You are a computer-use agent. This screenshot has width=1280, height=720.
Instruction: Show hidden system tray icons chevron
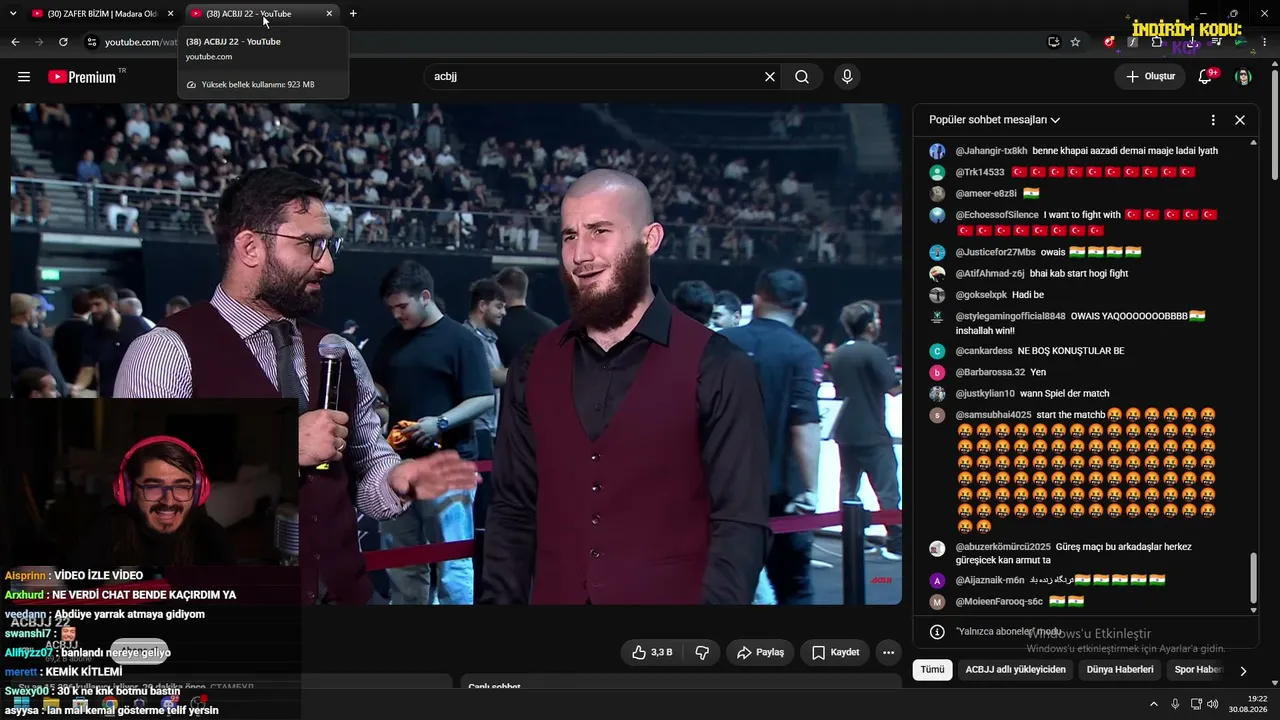coord(1154,704)
